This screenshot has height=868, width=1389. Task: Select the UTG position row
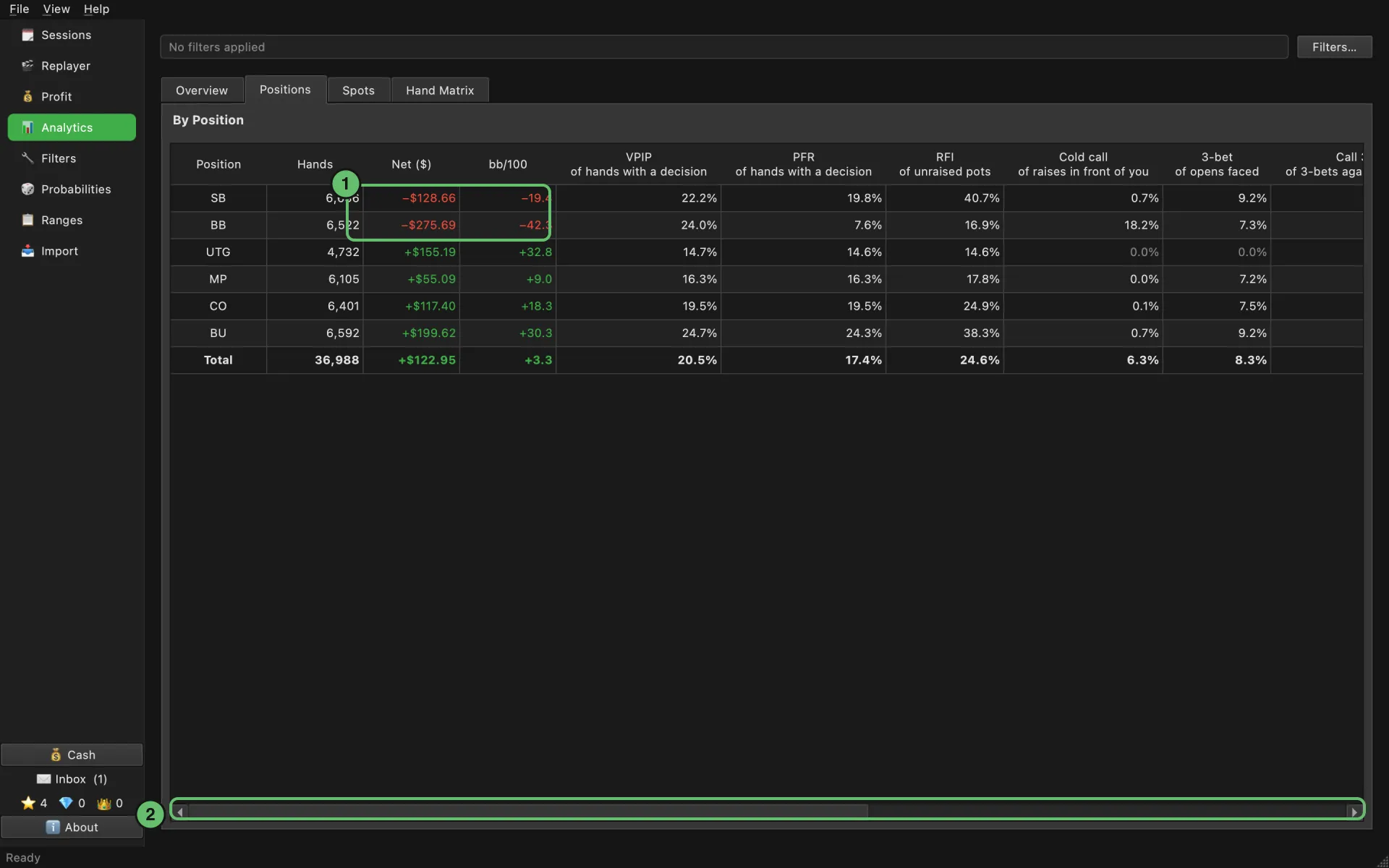pos(767,252)
